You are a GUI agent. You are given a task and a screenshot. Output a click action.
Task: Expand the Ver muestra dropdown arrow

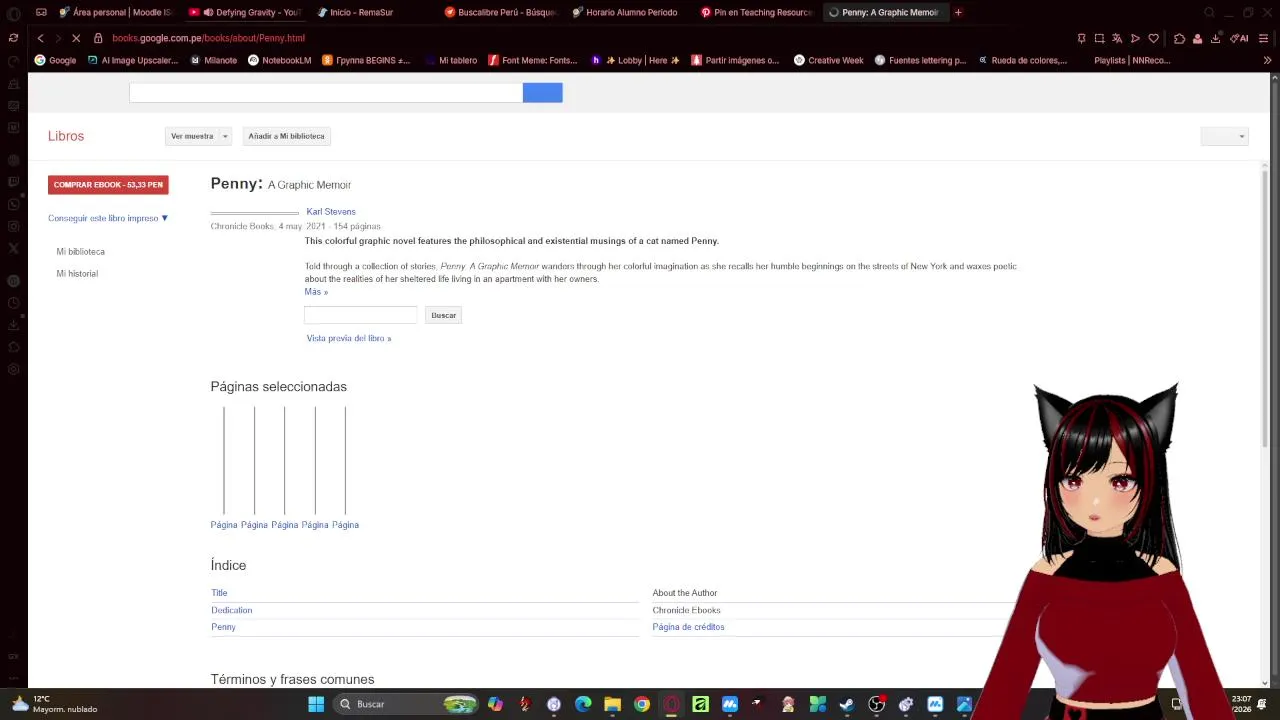pos(225,136)
